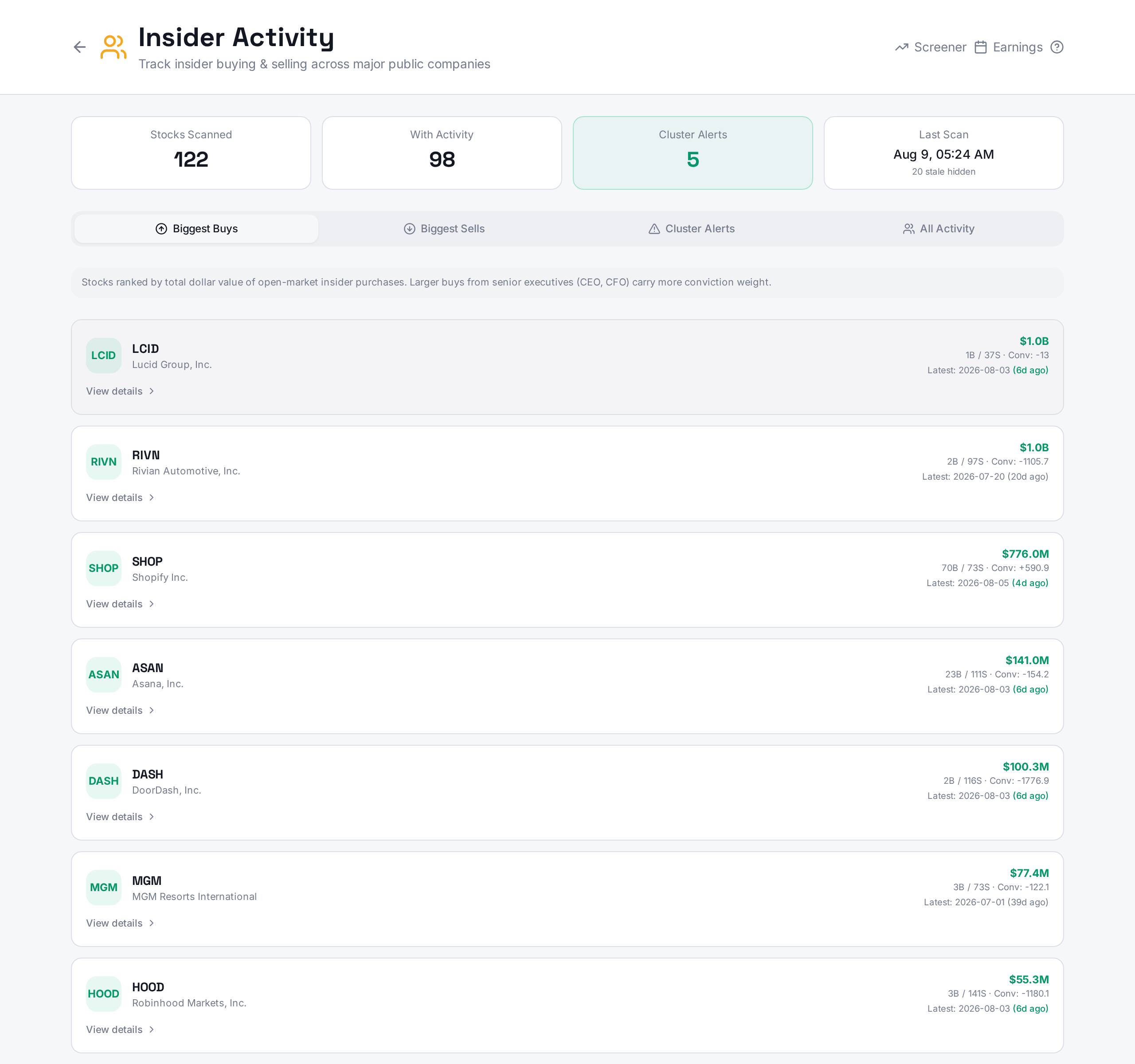Click the $100.3M buy value
The width and height of the screenshot is (1135, 1064).
(x=1025, y=767)
